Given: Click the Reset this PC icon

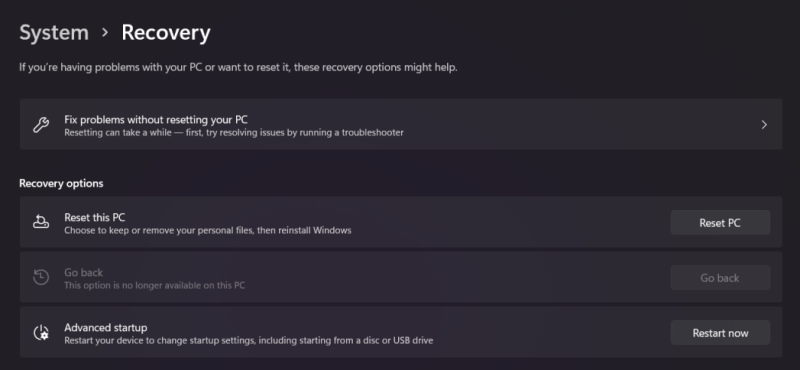Looking at the screenshot, I should point(41,222).
